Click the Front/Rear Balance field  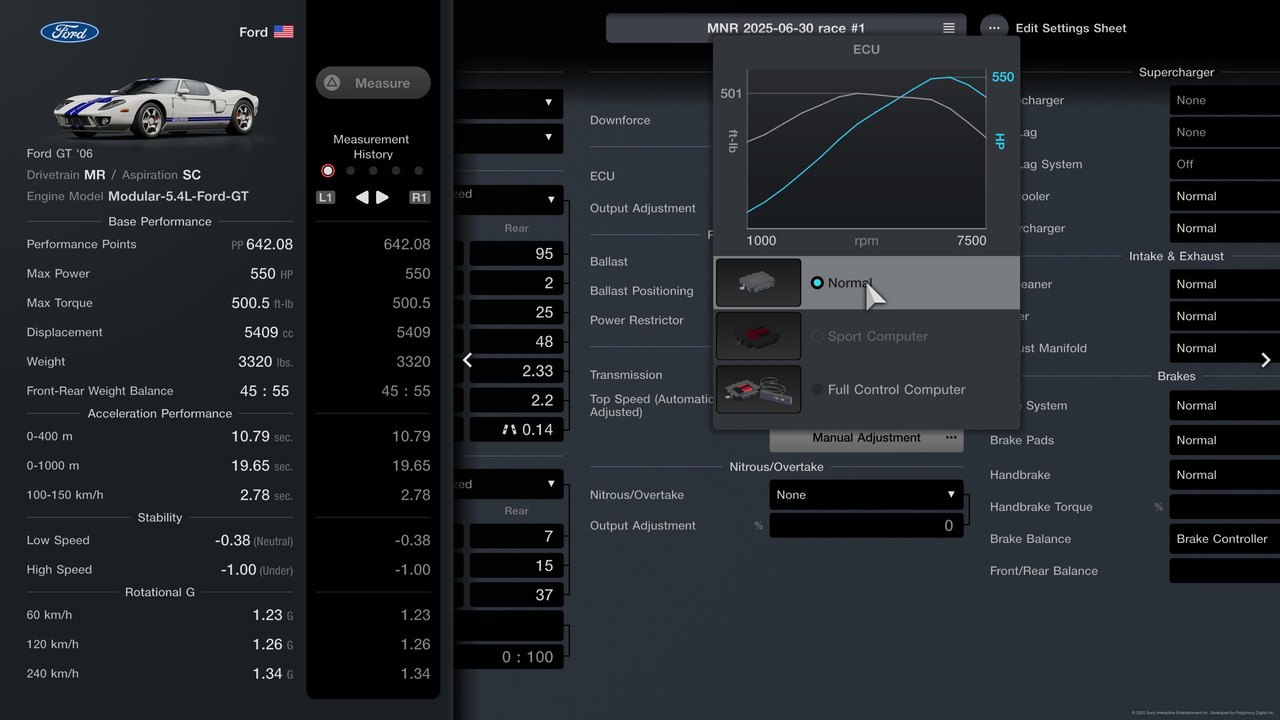pos(1225,571)
